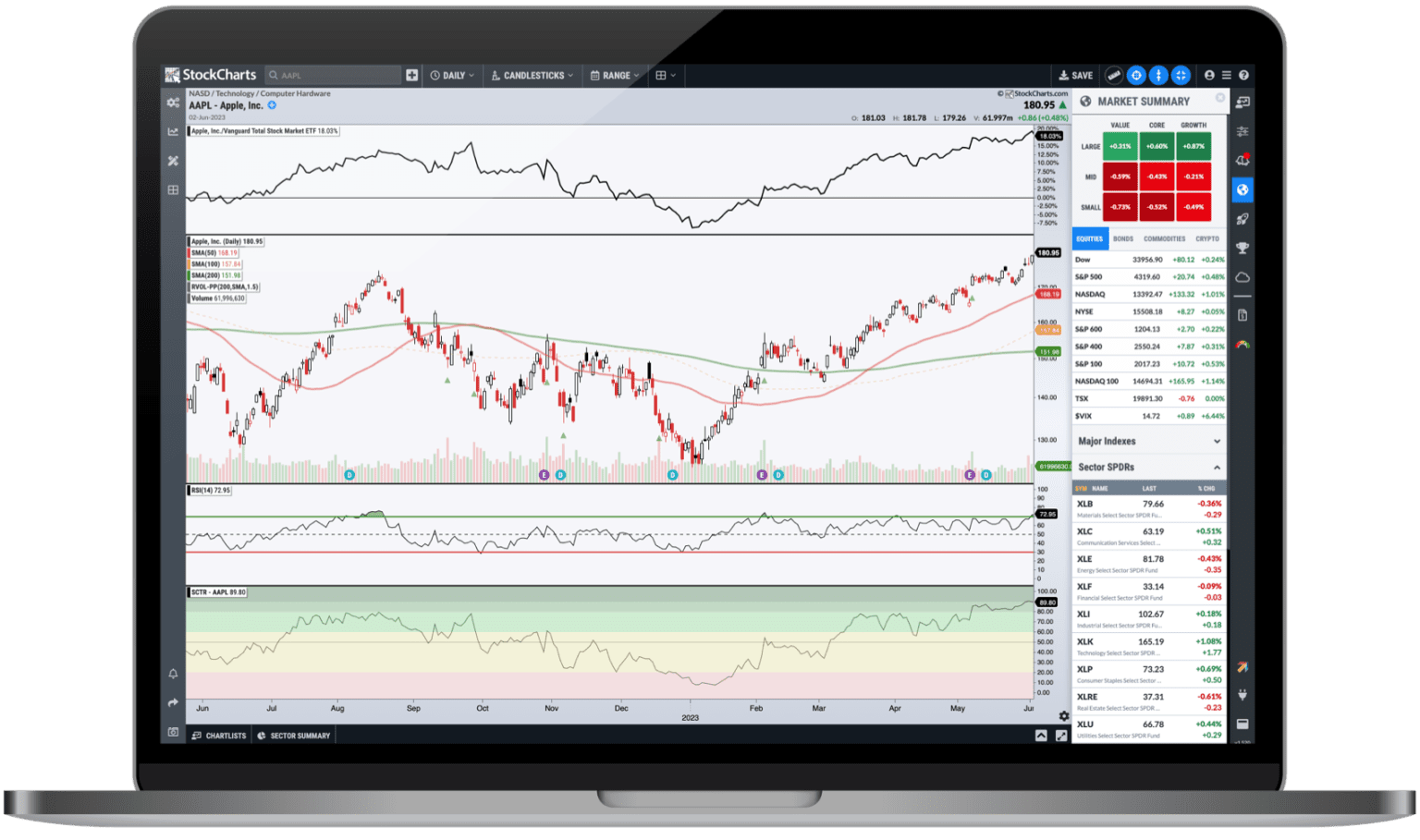1420x840 pixels.
Task: Open the CANDLESTICKS chart type dropdown
Action: coord(532,75)
